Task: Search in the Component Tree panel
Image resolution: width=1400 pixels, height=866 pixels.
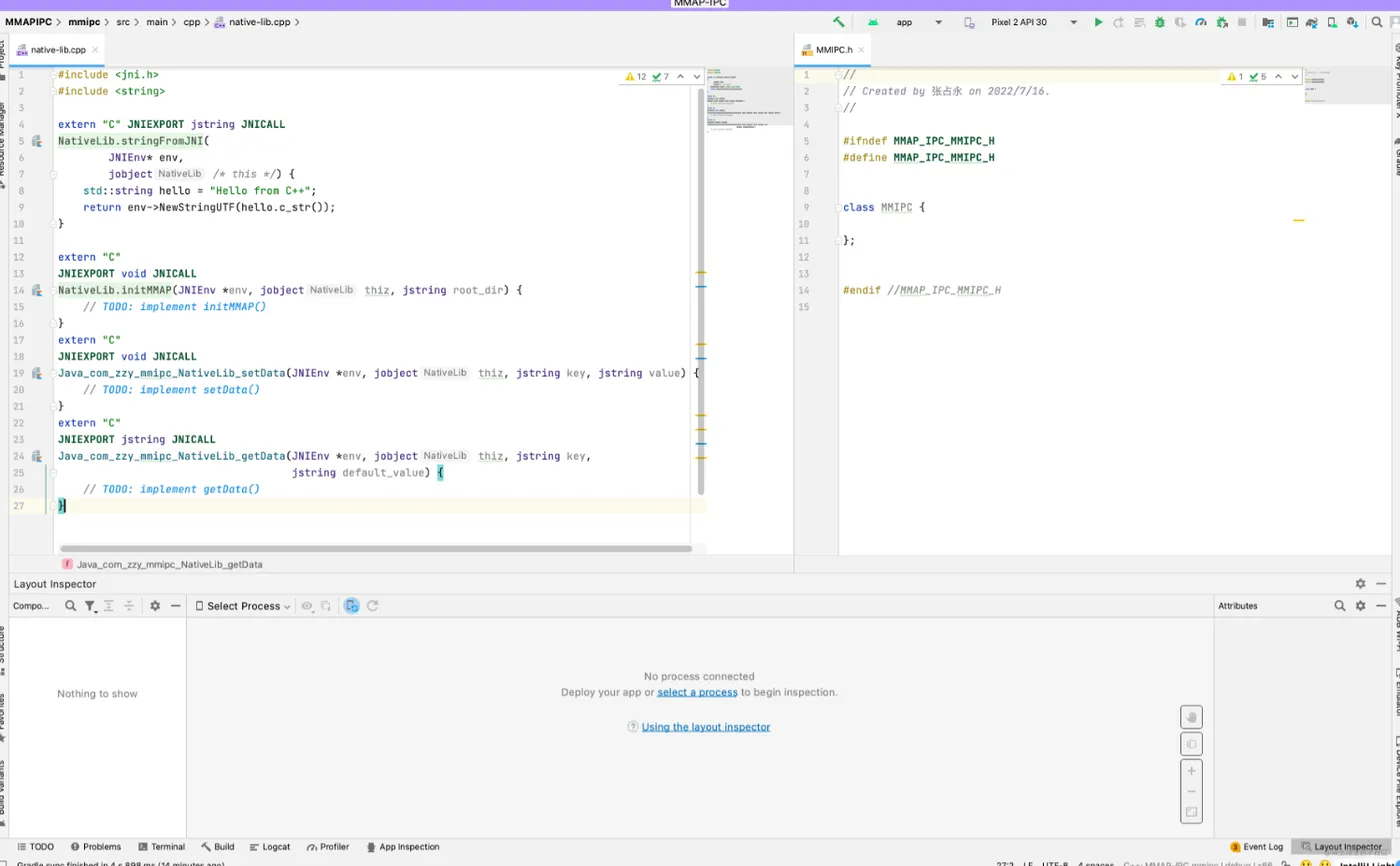Action: [71, 606]
